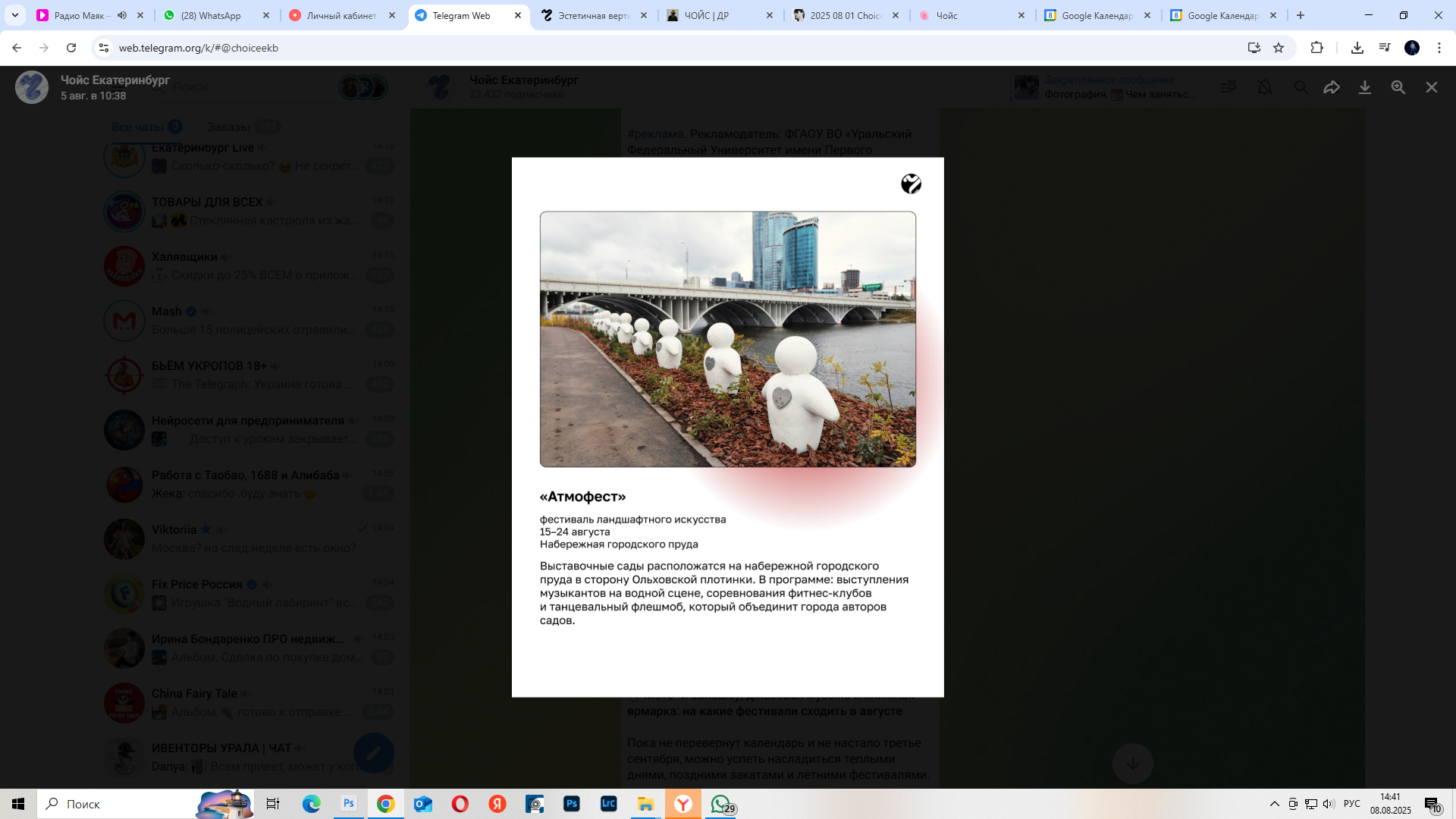
Task: Switch to the Личный кабинет tab
Action: [x=341, y=15]
